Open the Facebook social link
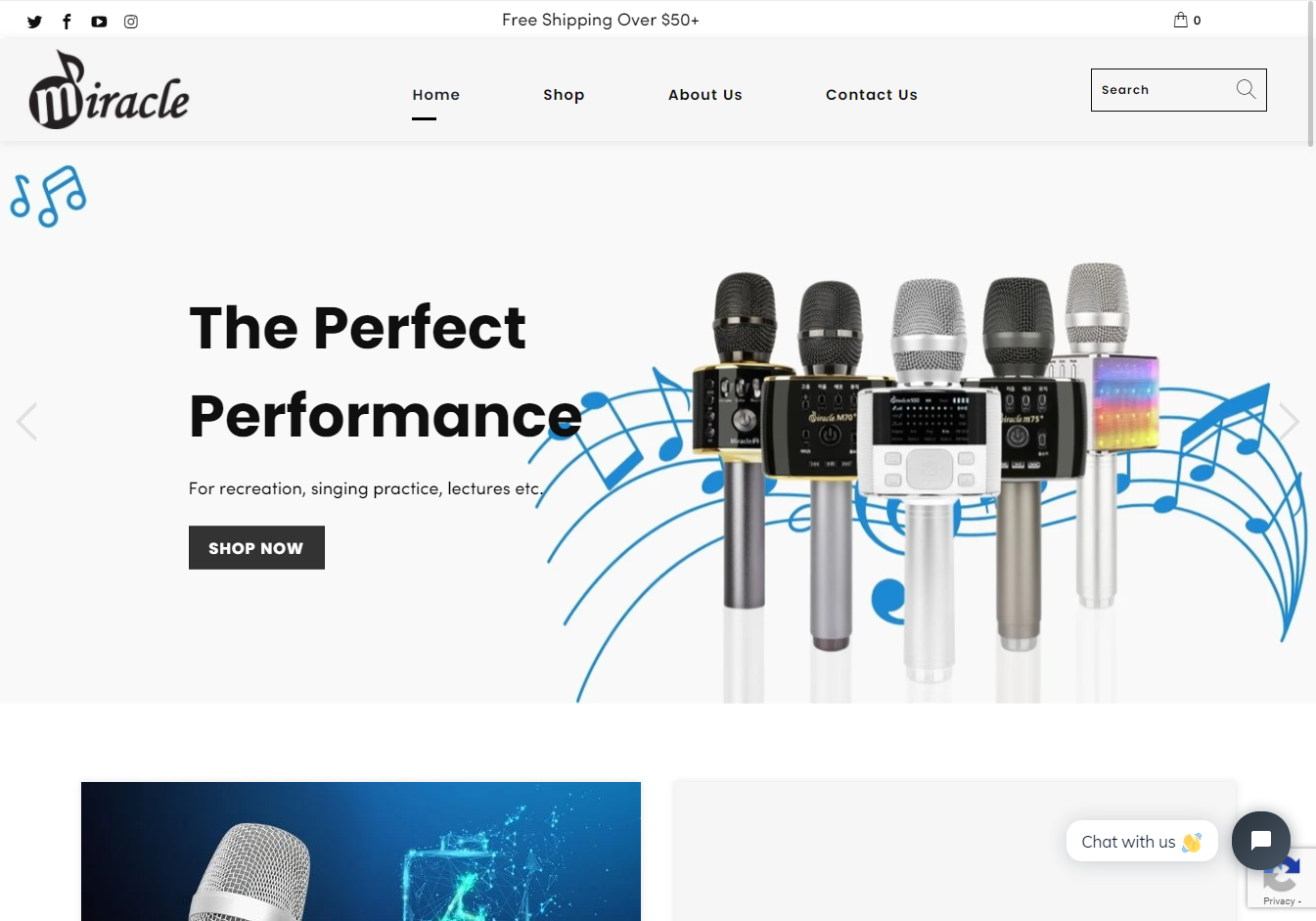Screen dimensions: 1316x921 coord(67,22)
